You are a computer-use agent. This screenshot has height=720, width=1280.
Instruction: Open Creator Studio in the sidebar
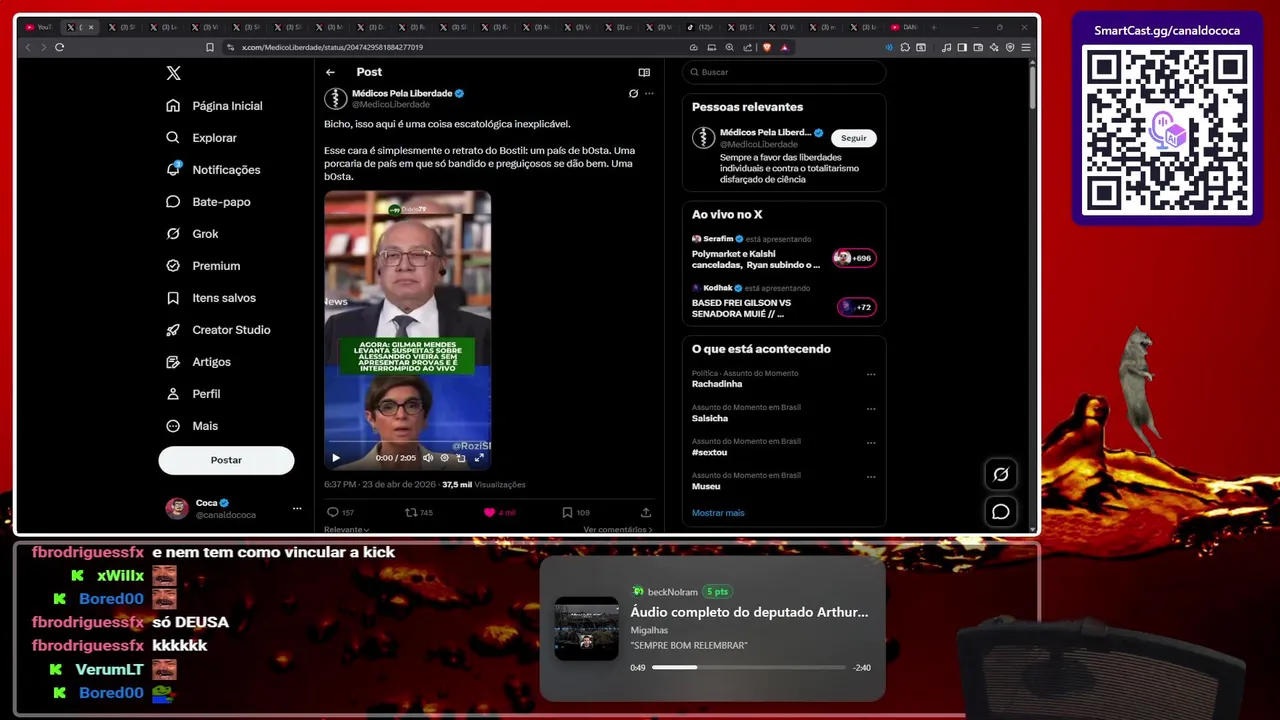[x=218, y=330]
